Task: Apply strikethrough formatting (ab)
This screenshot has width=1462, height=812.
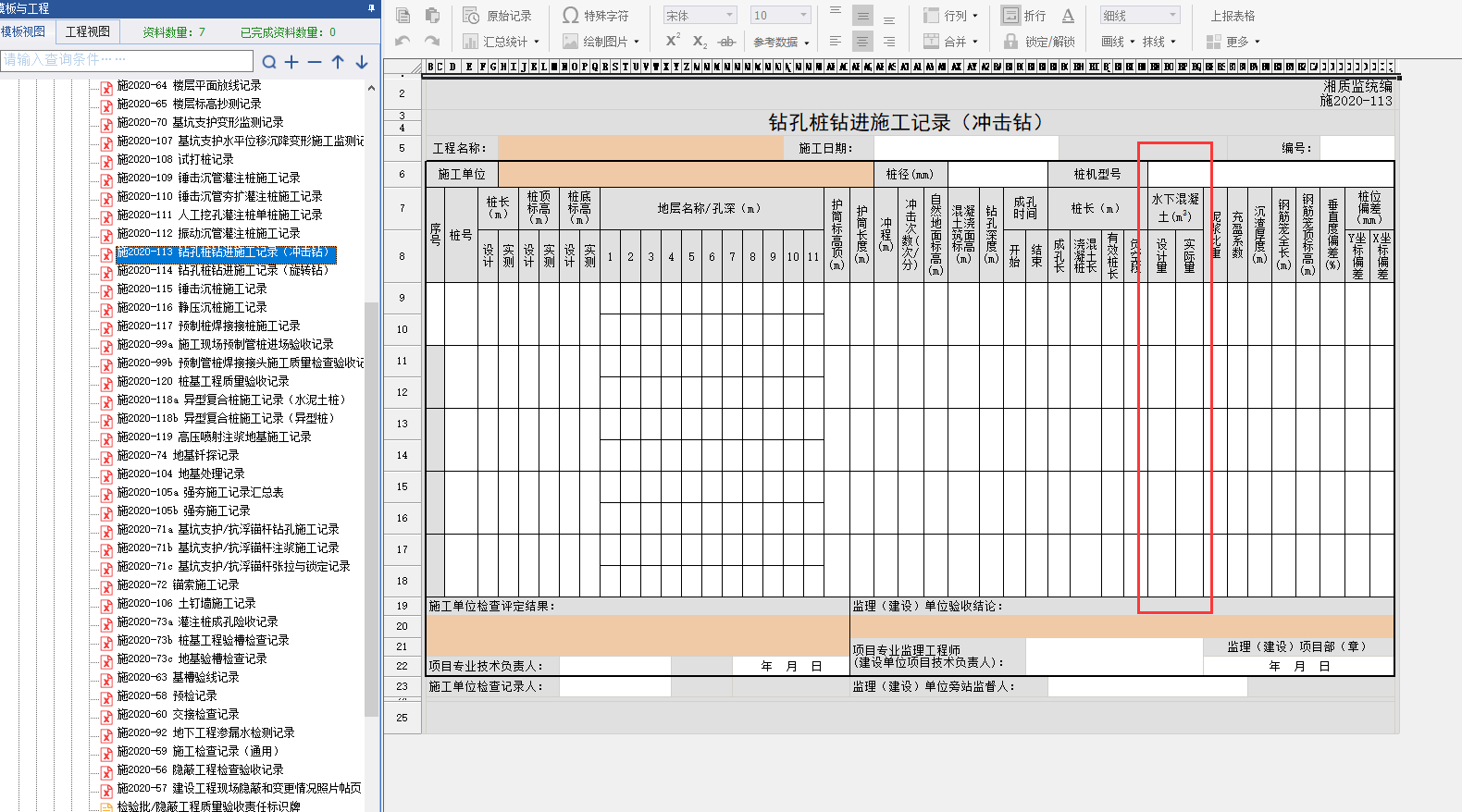Action: pos(726,42)
